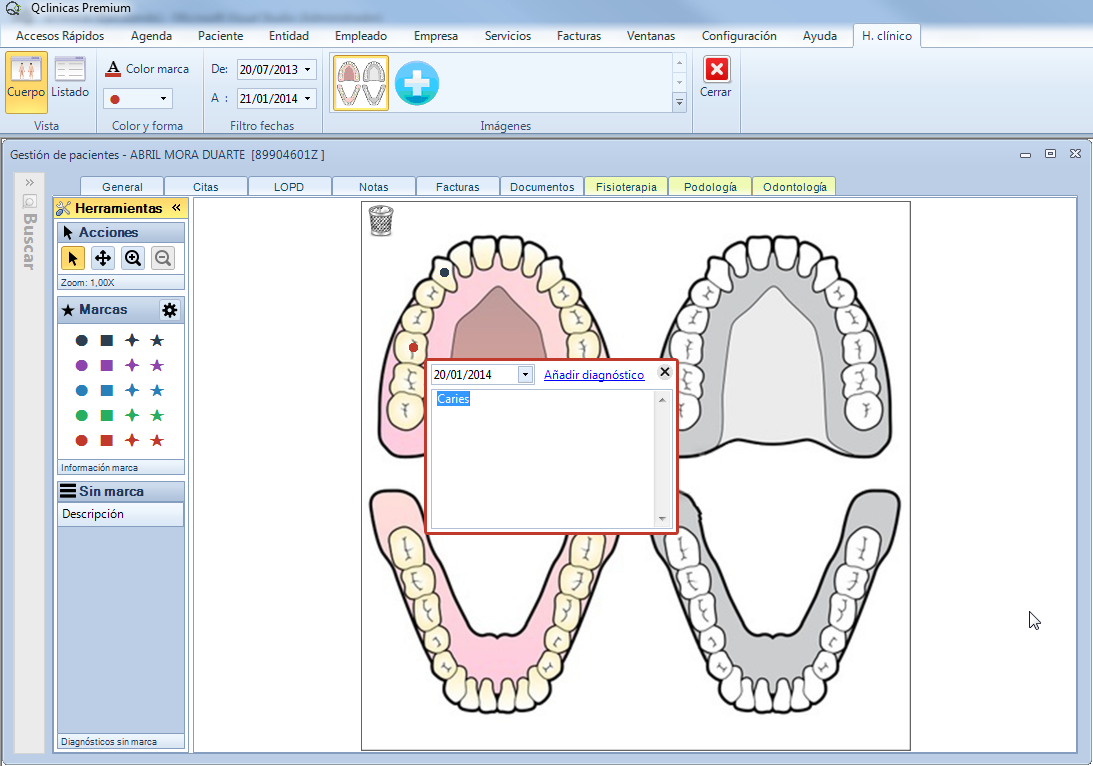Select the pointer arrow tool in Acciones
Image resolution: width=1093 pixels, height=766 pixels.
(x=72, y=259)
